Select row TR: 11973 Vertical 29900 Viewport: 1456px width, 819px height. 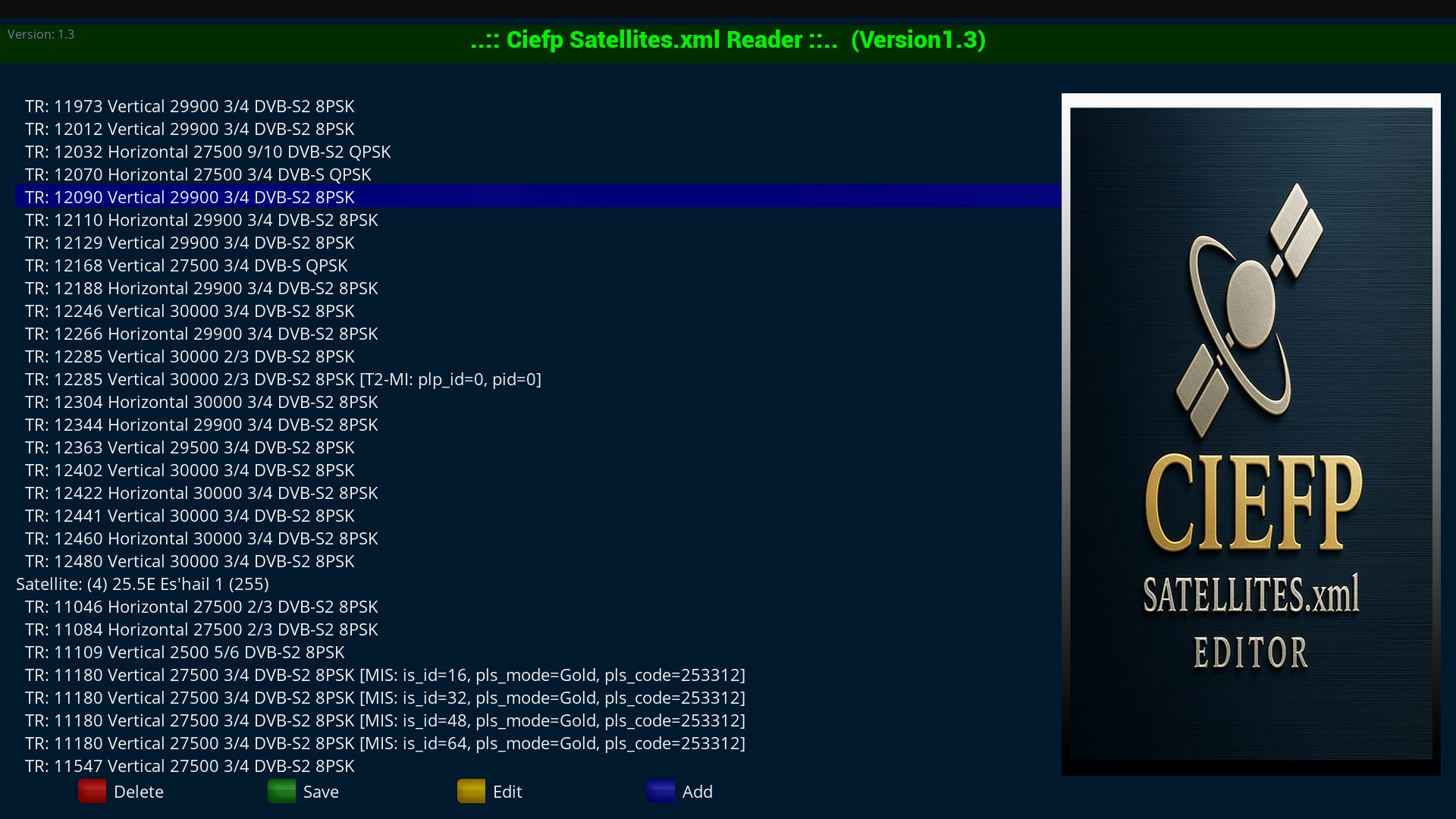[x=538, y=106]
